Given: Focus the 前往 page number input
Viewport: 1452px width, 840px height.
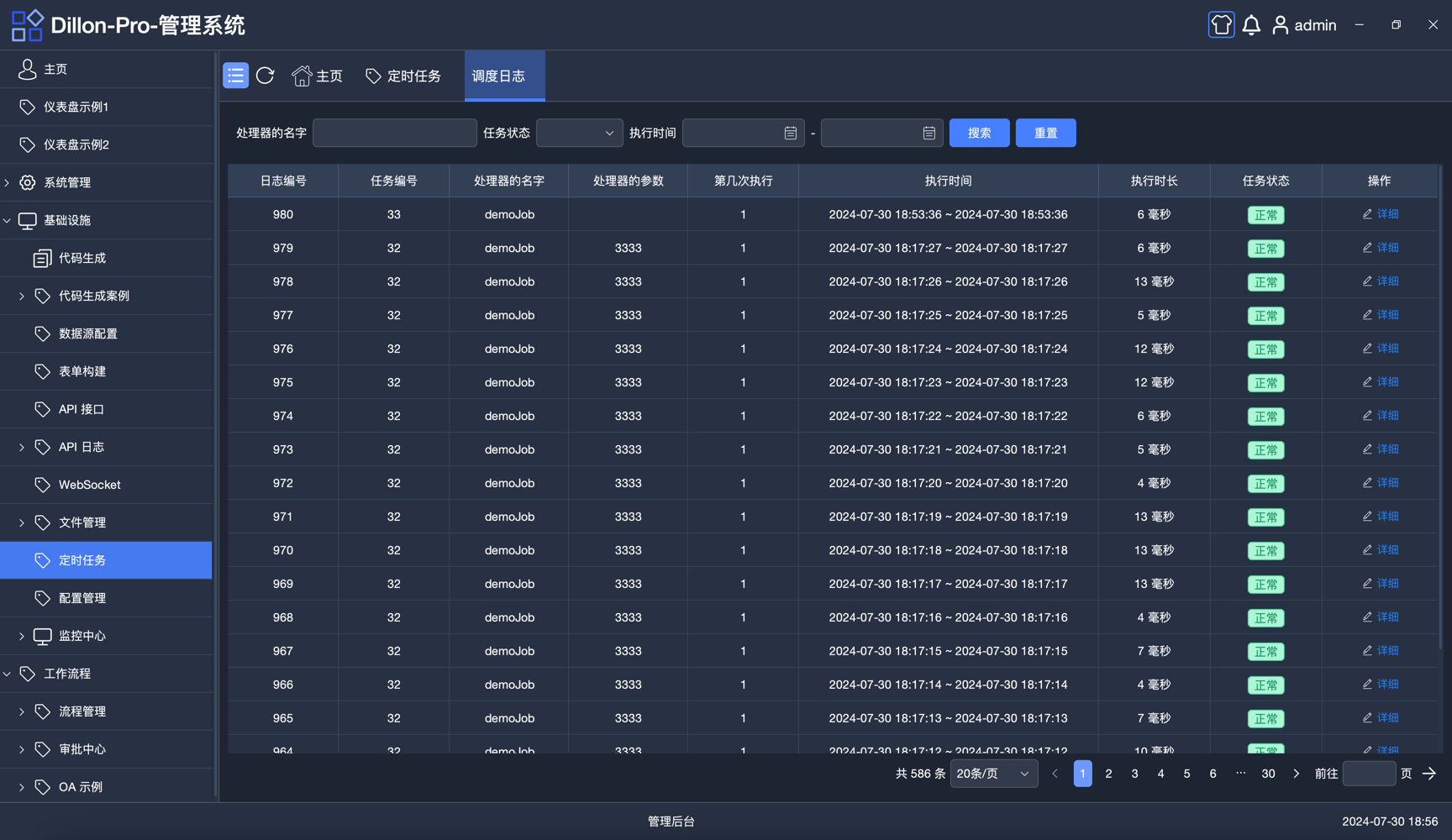Looking at the screenshot, I should point(1369,774).
